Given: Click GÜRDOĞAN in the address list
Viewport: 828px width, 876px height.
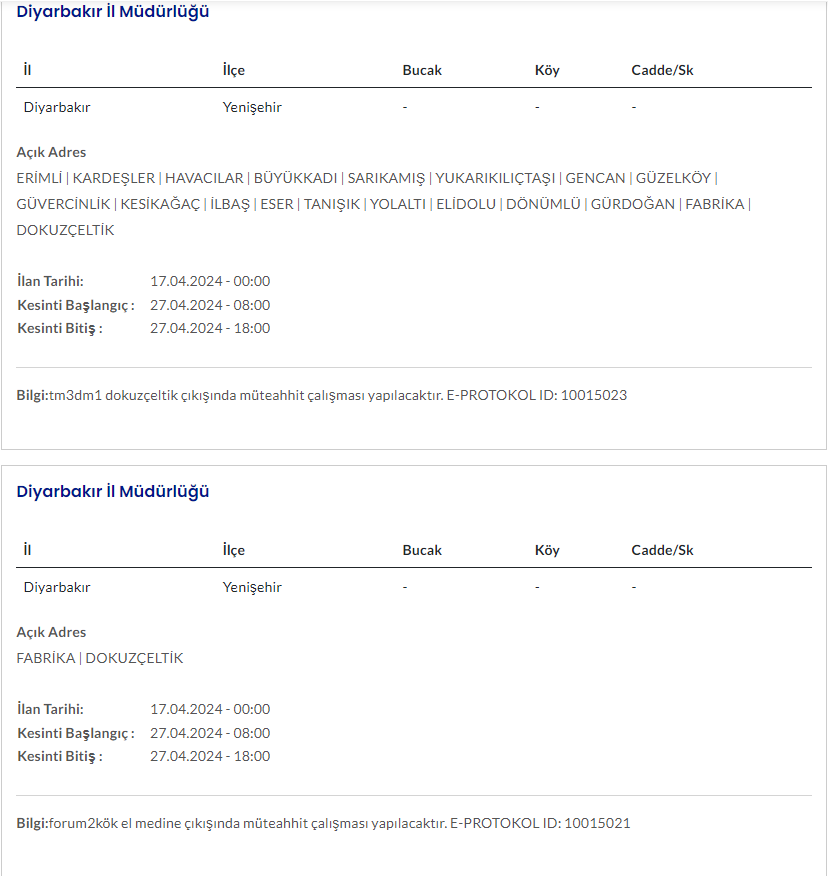Looking at the screenshot, I should coord(633,204).
